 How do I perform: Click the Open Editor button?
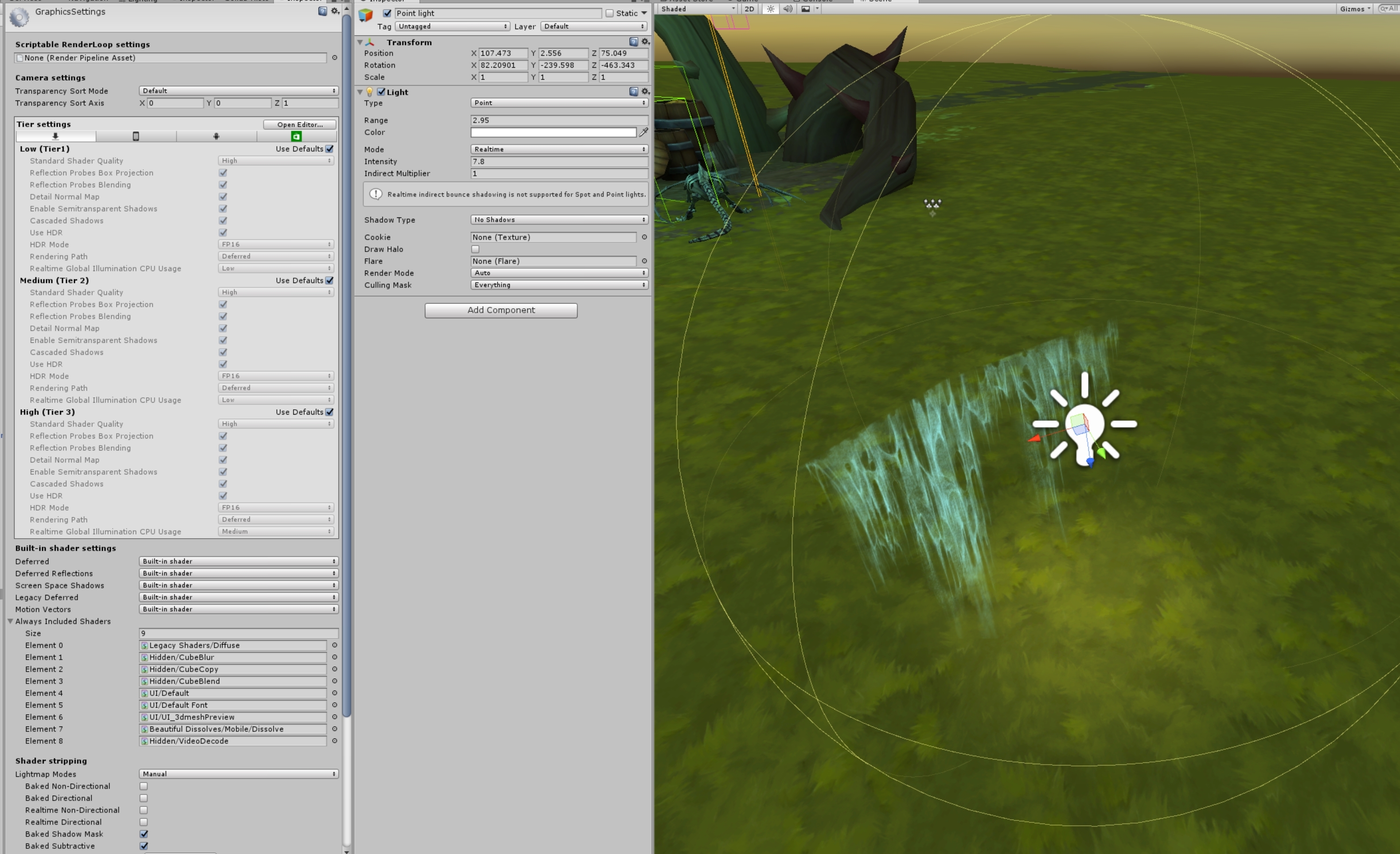tap(300, 124)
